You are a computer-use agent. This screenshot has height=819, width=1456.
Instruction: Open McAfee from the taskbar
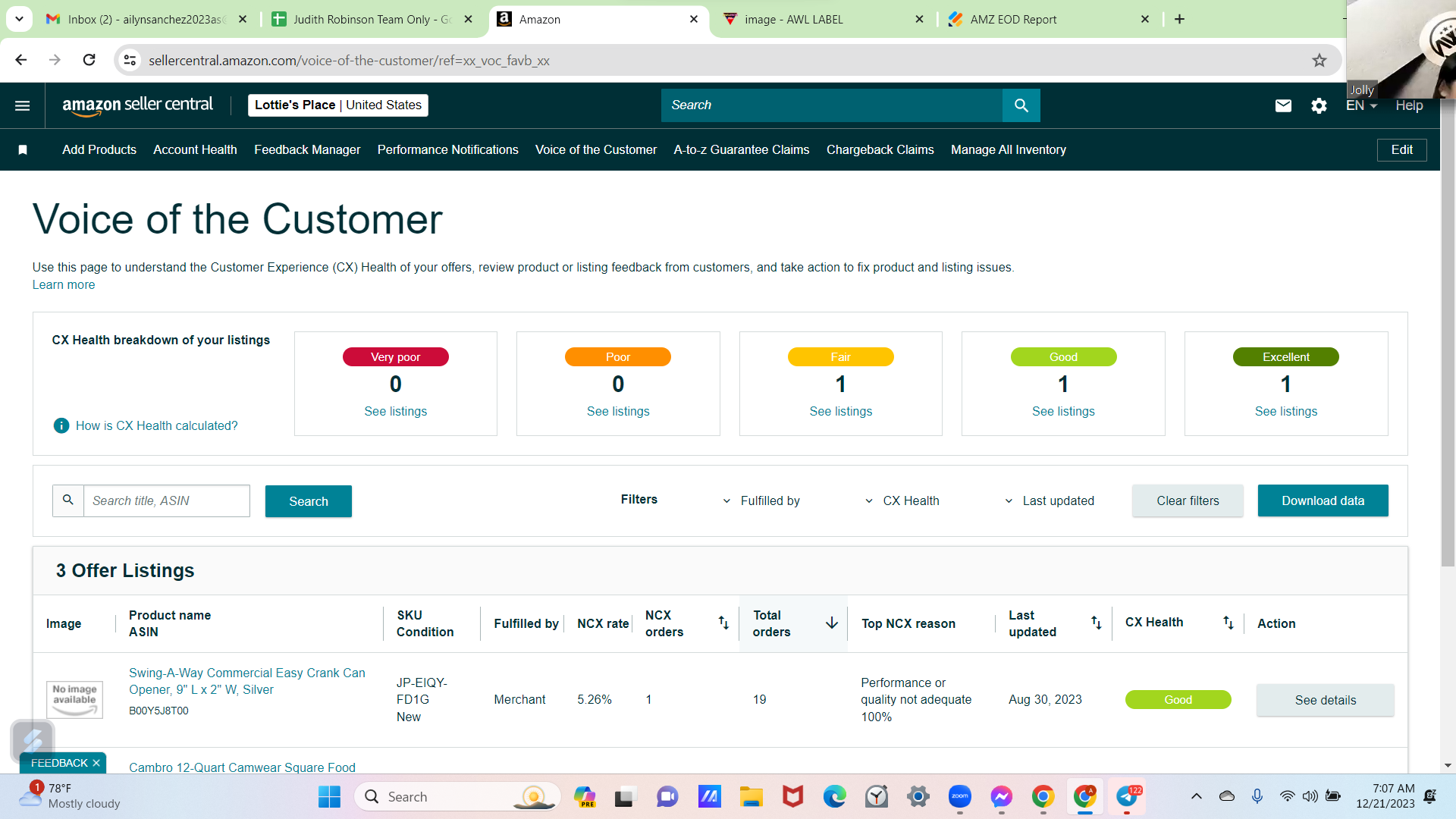(792, 797)
